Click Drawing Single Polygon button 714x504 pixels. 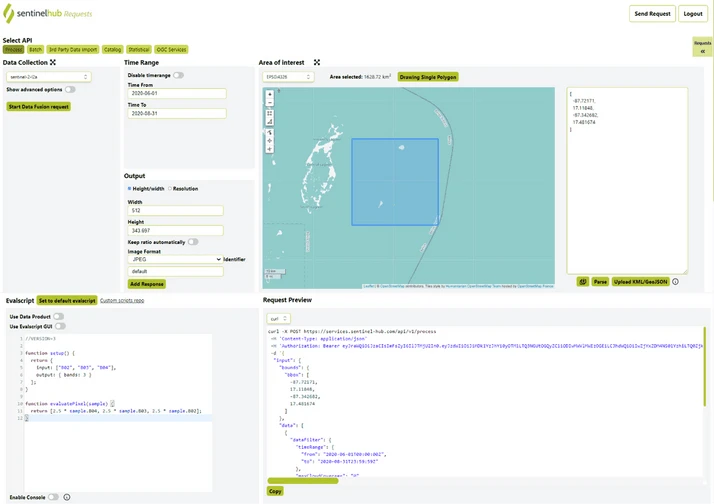[428, 77]
